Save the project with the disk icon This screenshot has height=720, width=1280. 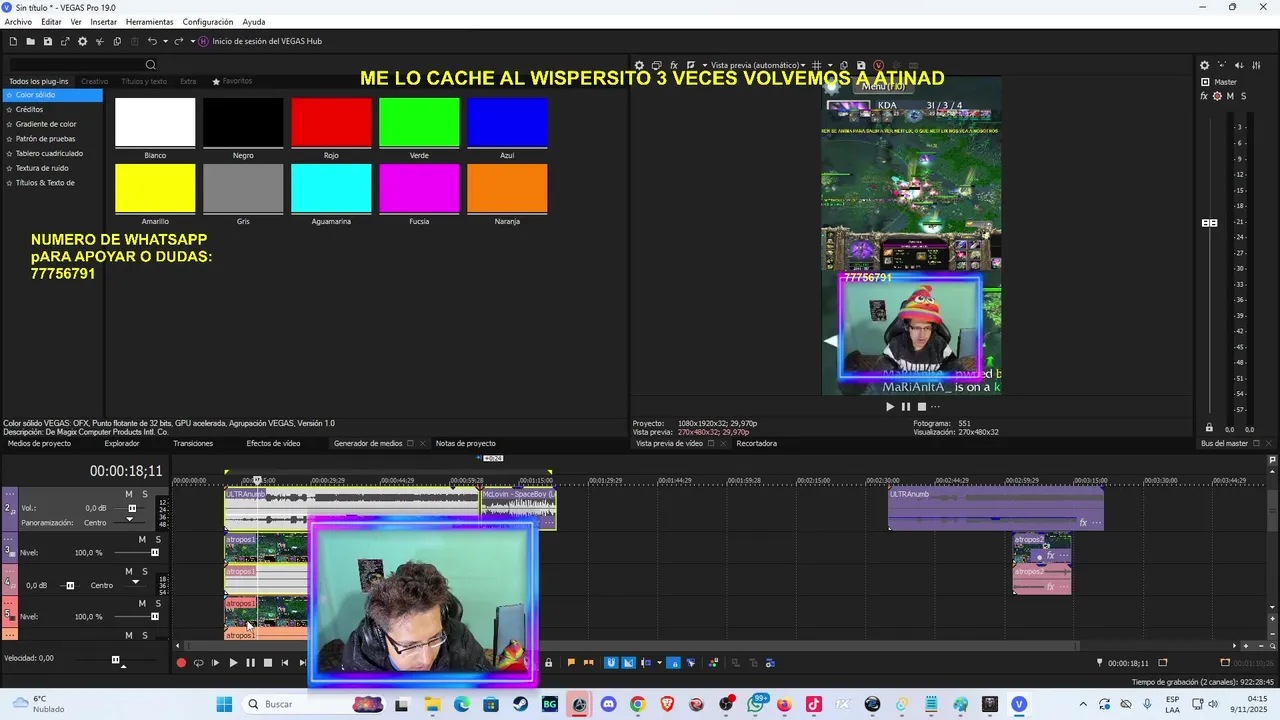(x=47, y=41)
